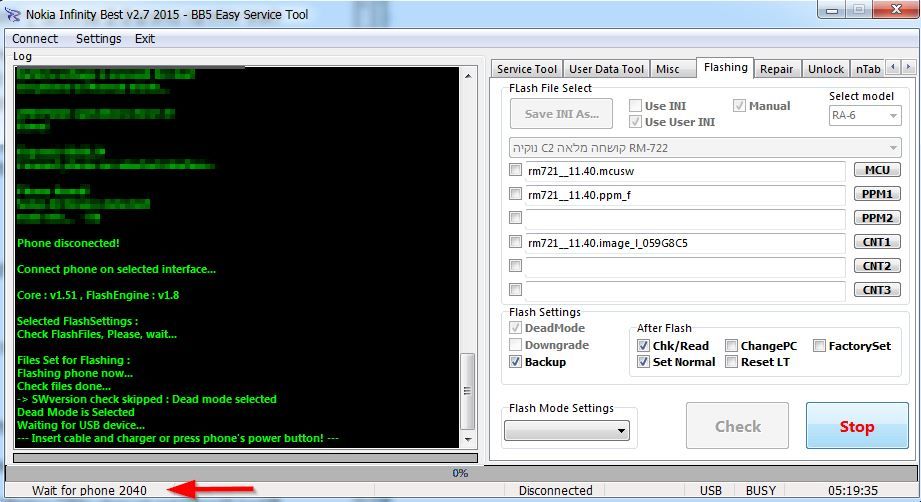Toggle the Manual checkbox
Image resolution: width=921 pixels, height=502 pixels.
[739, 106]
